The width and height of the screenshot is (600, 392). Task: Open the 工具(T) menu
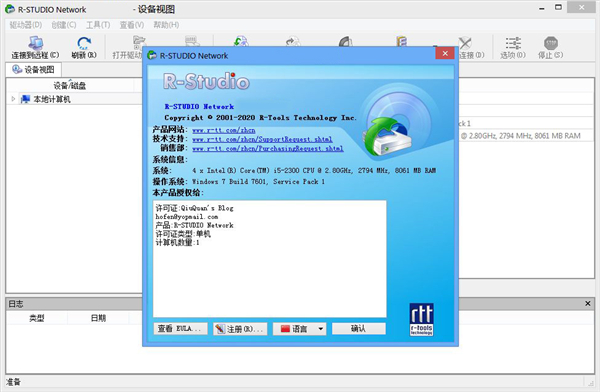point(98,25)
